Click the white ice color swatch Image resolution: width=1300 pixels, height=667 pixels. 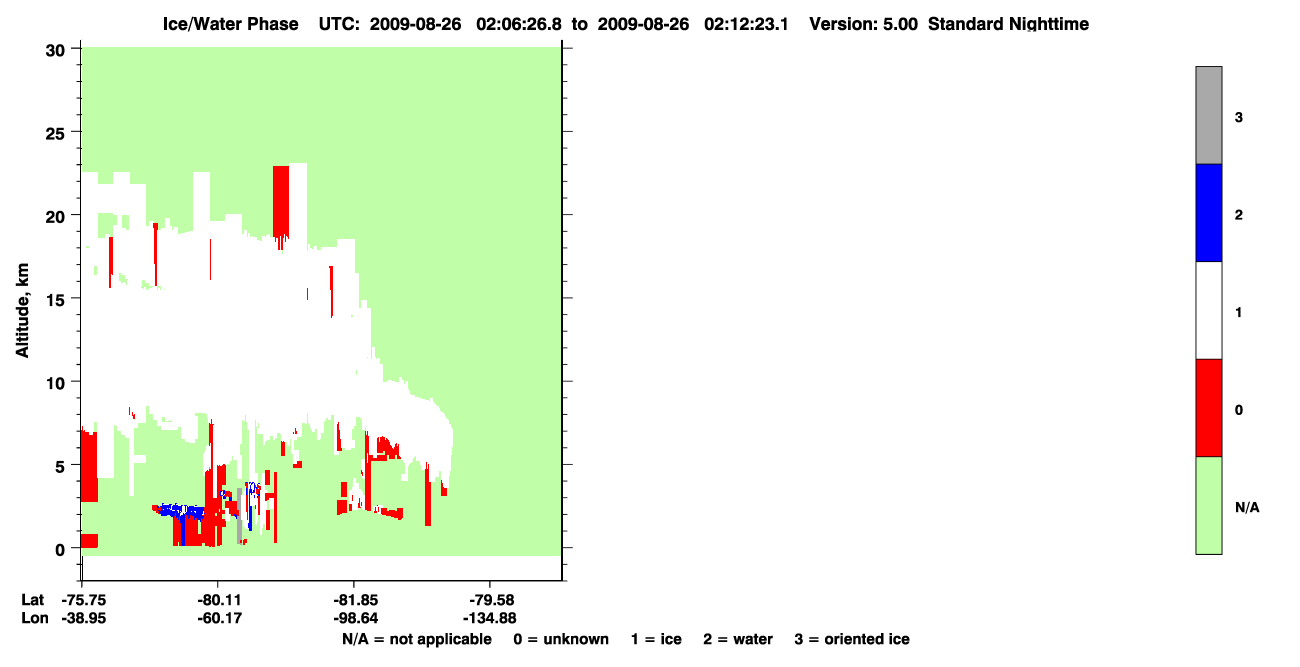click(x=1208, y=310)
